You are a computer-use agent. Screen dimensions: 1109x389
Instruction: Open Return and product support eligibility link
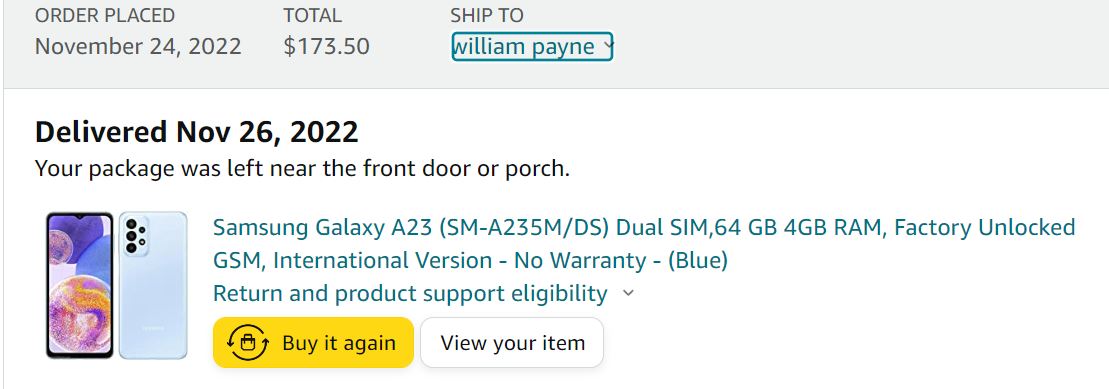click(x=410, y=294)
